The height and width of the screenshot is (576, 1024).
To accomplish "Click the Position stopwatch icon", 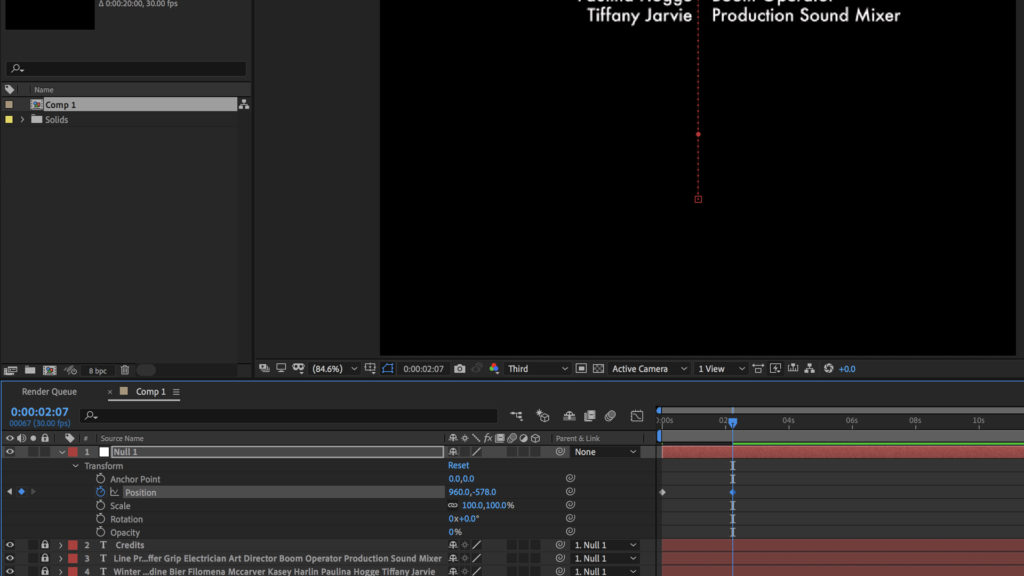I will (100, 492).
